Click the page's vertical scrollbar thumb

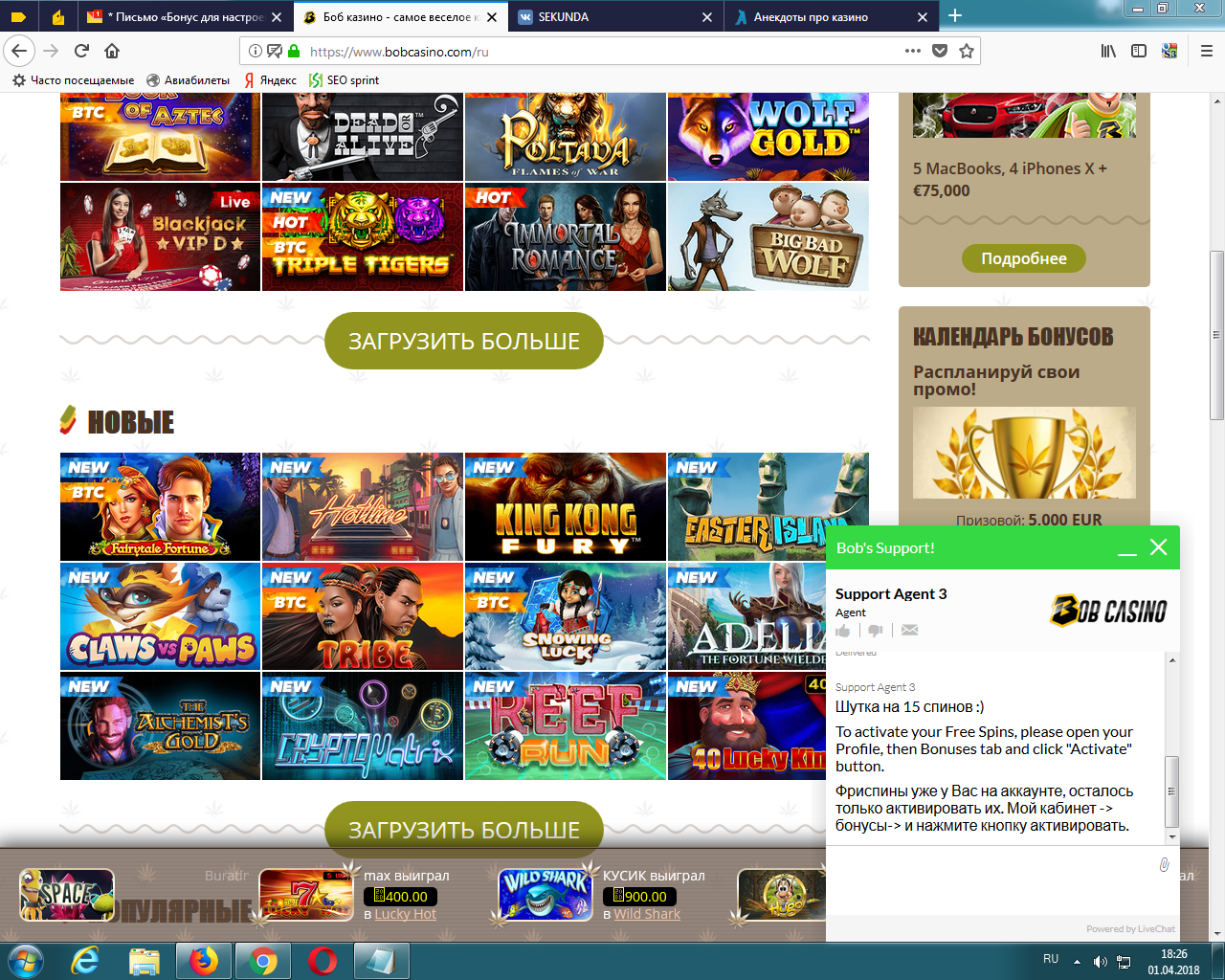[x=1216, y=335]
